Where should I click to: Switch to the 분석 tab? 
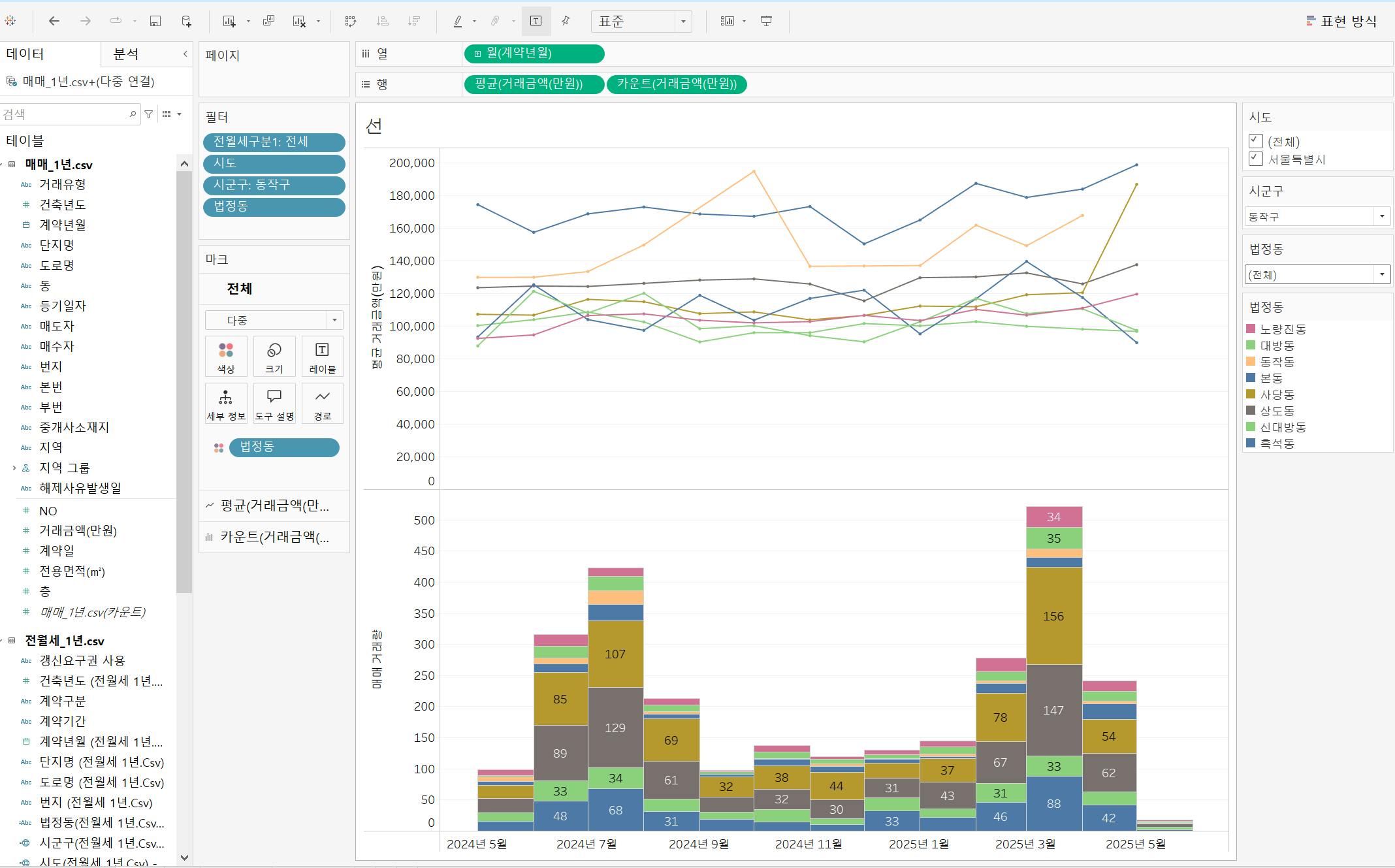(126, 54)
